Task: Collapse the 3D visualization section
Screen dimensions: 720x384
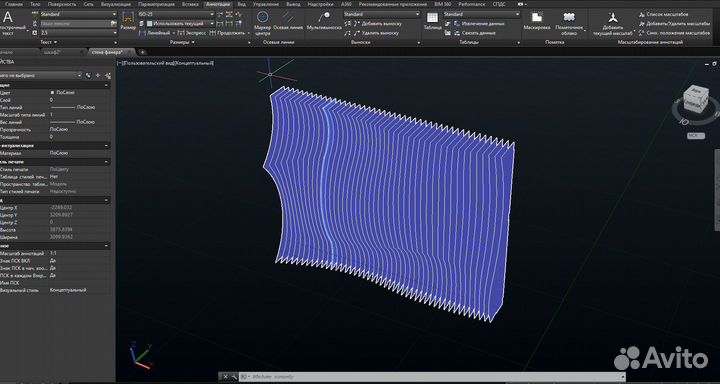Action: [107, 146]
